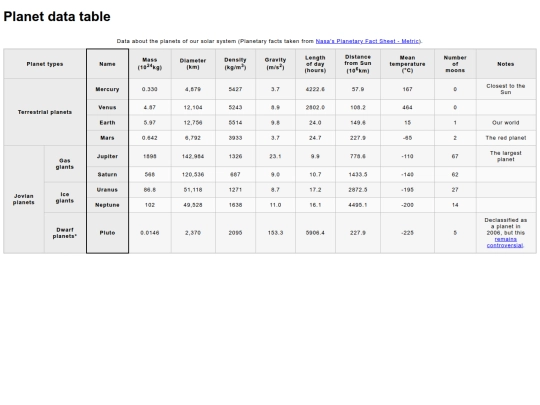
Task: Select the 'Length of day (hours)' header
Action: [315, 64]
